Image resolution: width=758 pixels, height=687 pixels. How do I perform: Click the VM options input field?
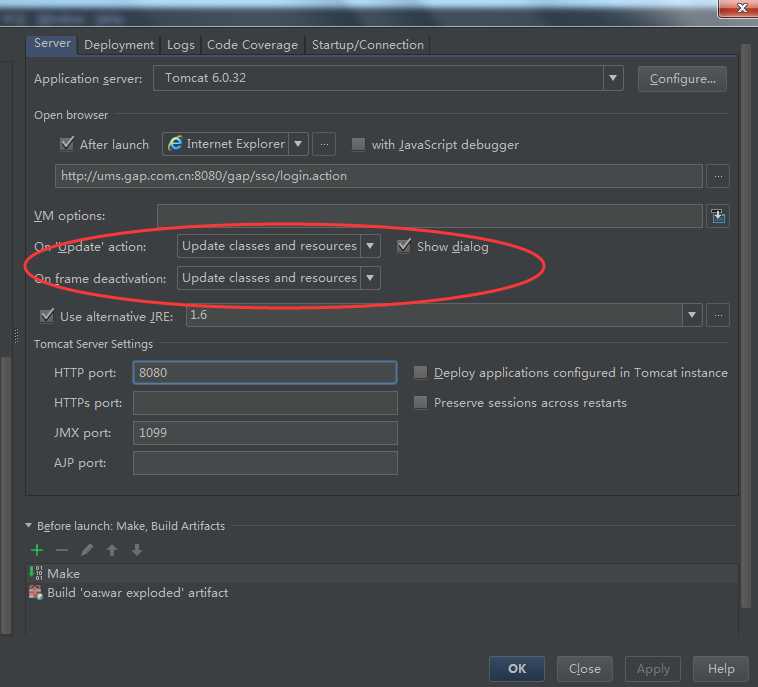click(430, 216)
